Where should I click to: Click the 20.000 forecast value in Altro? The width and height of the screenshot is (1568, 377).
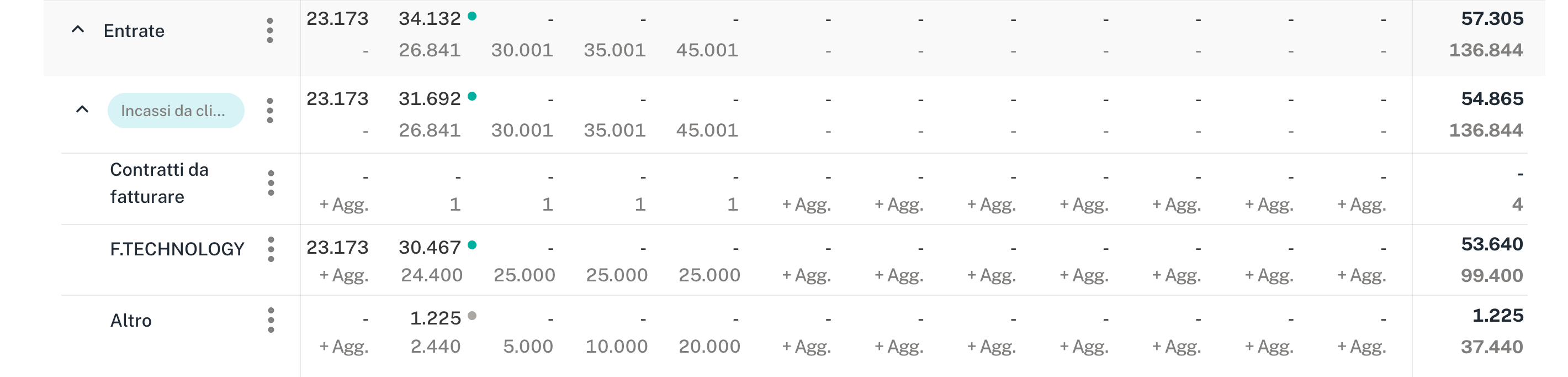point(709,347)
